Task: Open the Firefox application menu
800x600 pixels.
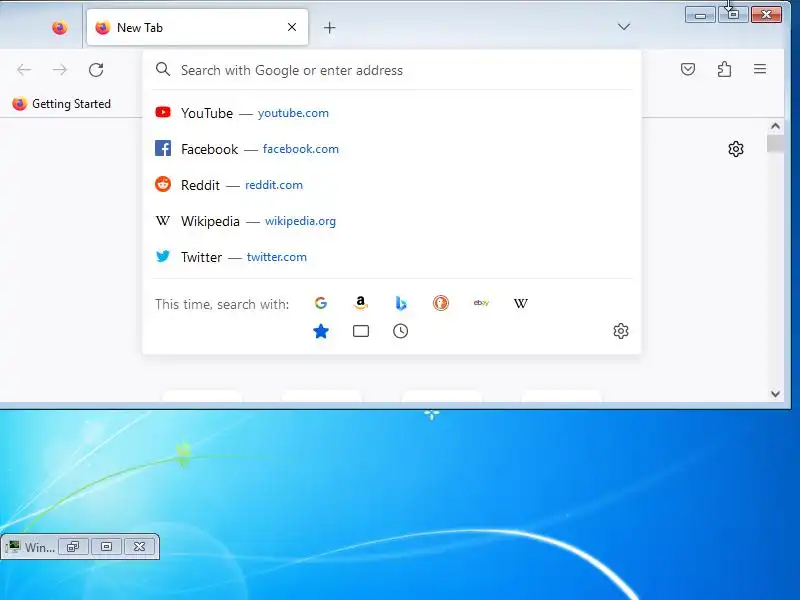Action: tap(760, 69)
